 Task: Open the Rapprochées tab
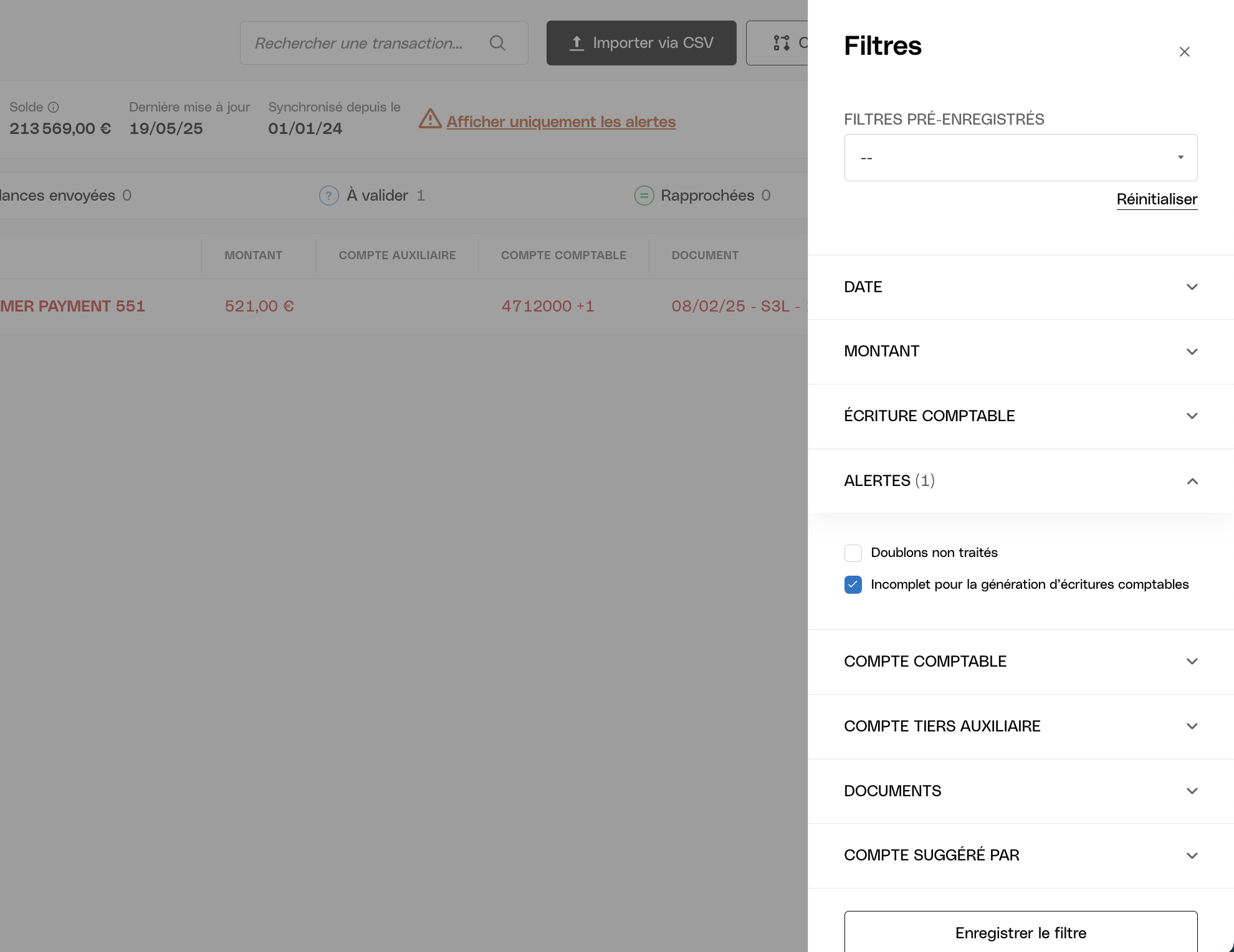click(702, 196)
